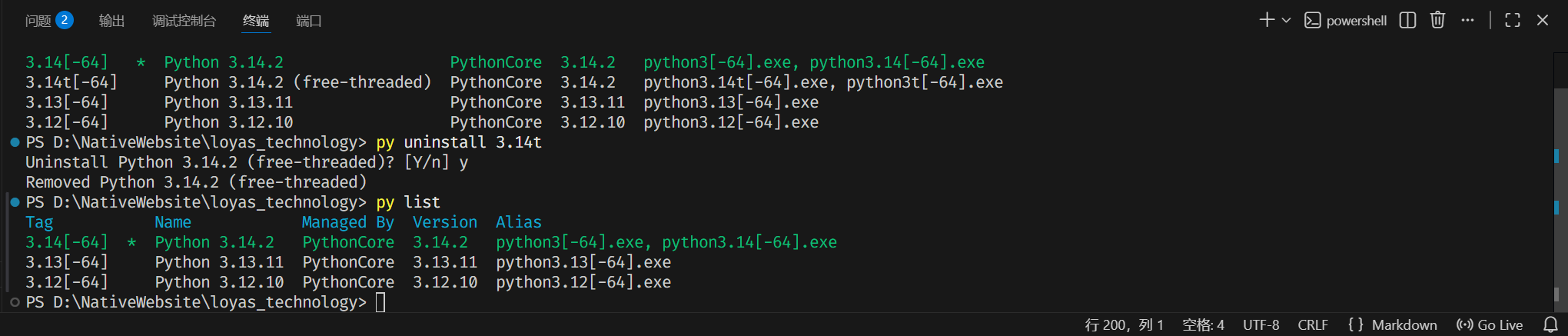
Task: Split the terminal pane
Action: pyautogui.click(x=1407, y=21)
